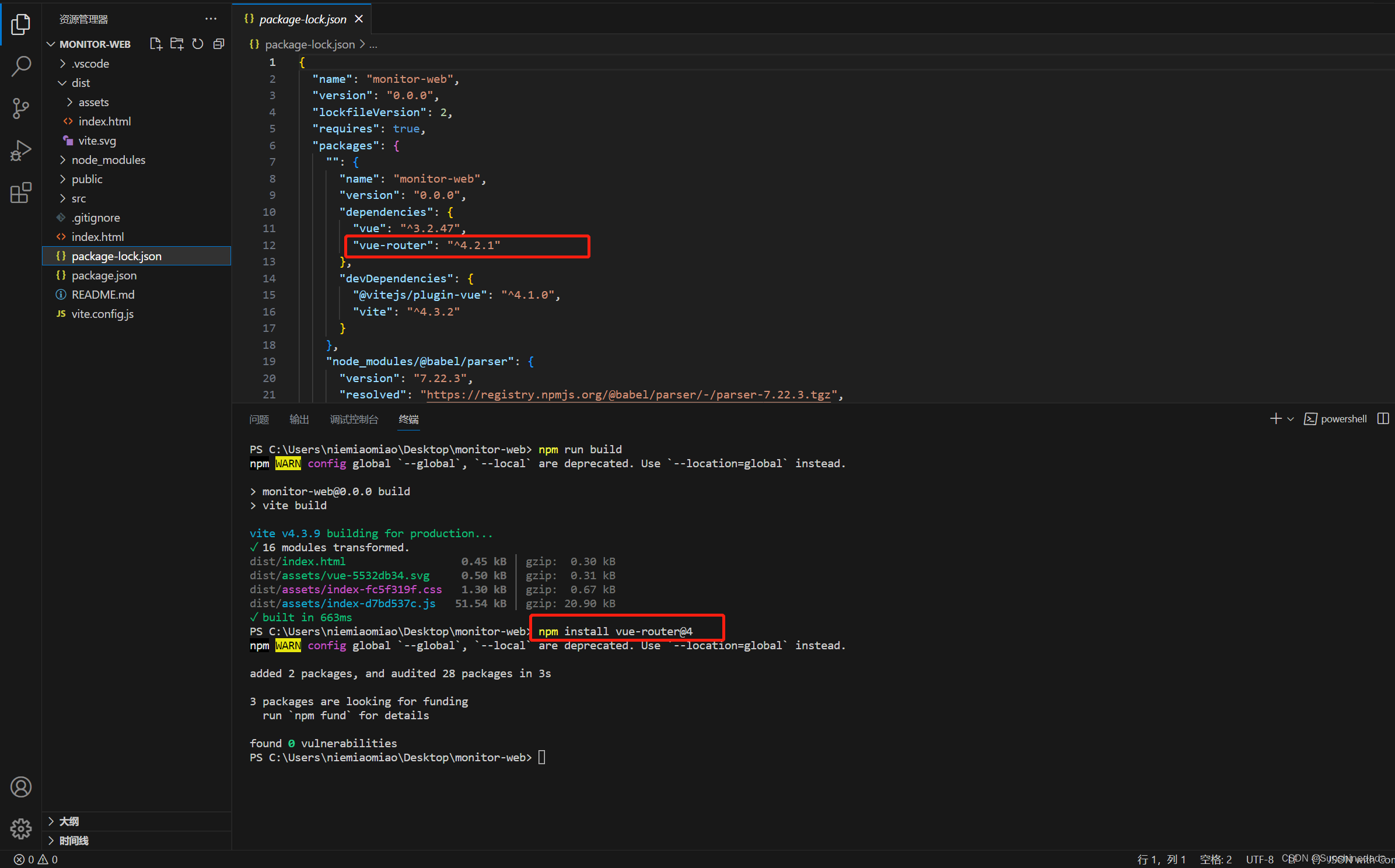This screenshot has height=868, width=1395.
Task: Change encoding via UTF-8 status item
Action: (x=1260, y=859)
